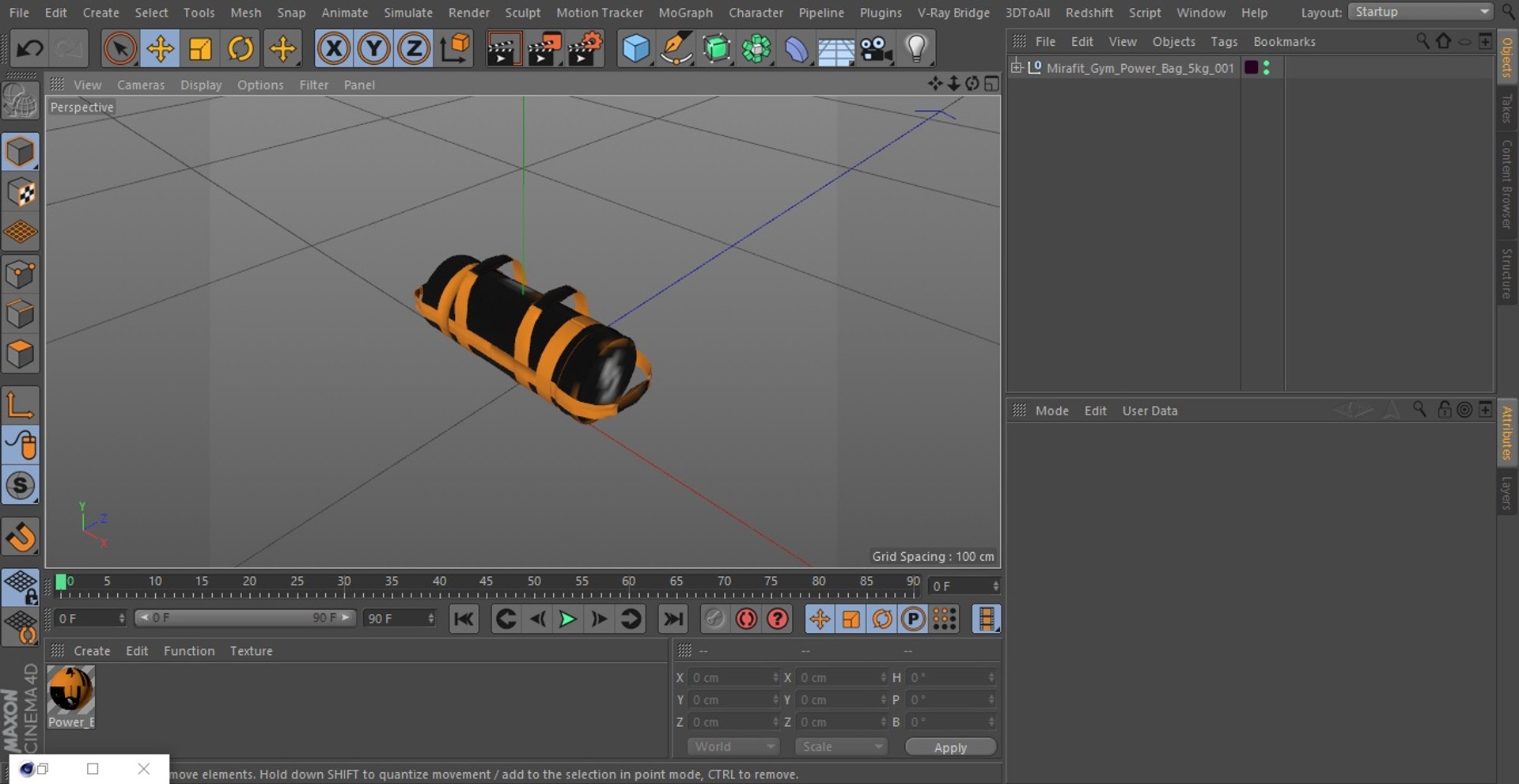Toggle X-axis lock
This screenshot has height=784, width=1519.
coord(334,49)
